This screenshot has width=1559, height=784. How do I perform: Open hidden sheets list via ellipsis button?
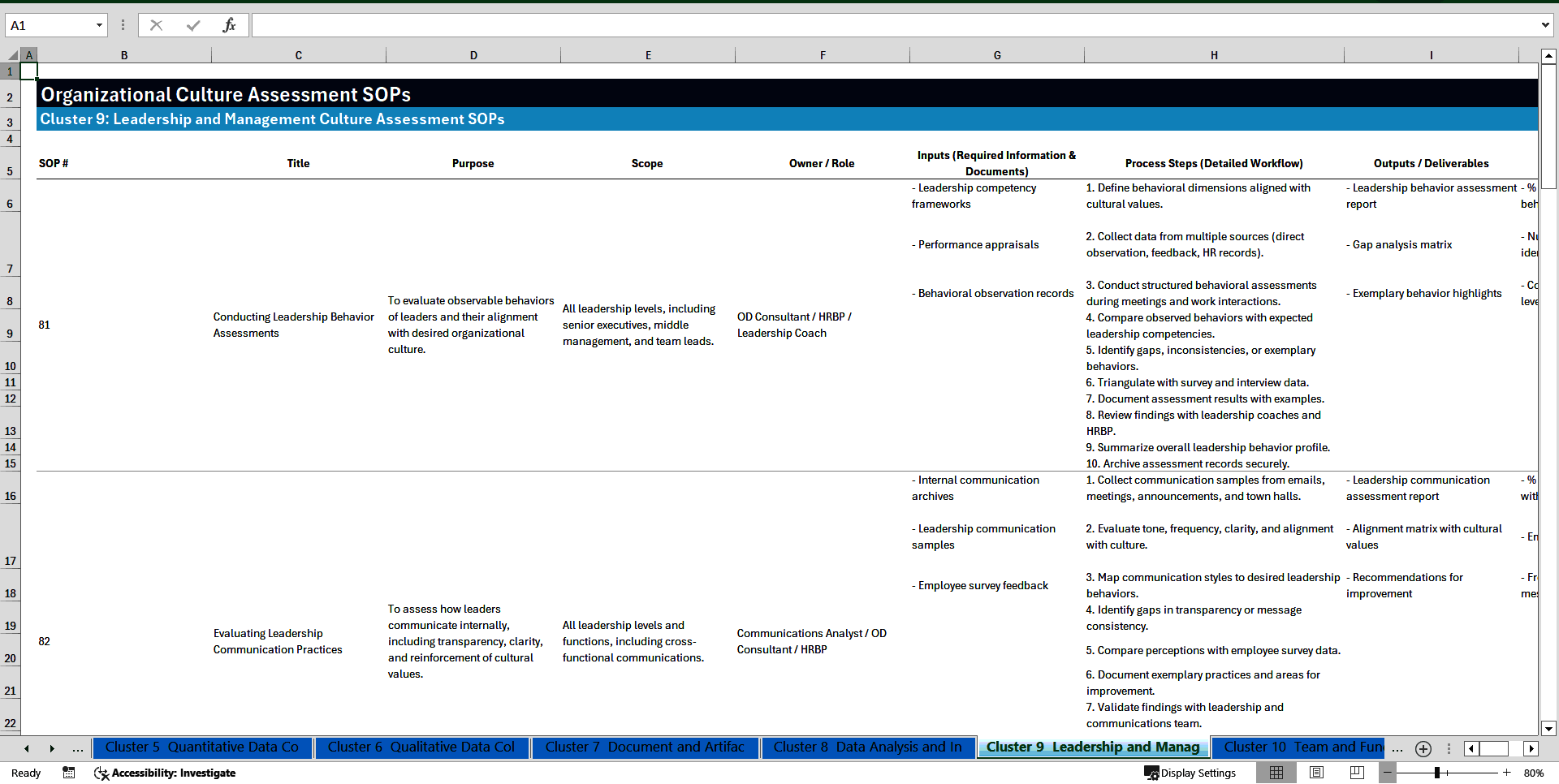[78, 748]
